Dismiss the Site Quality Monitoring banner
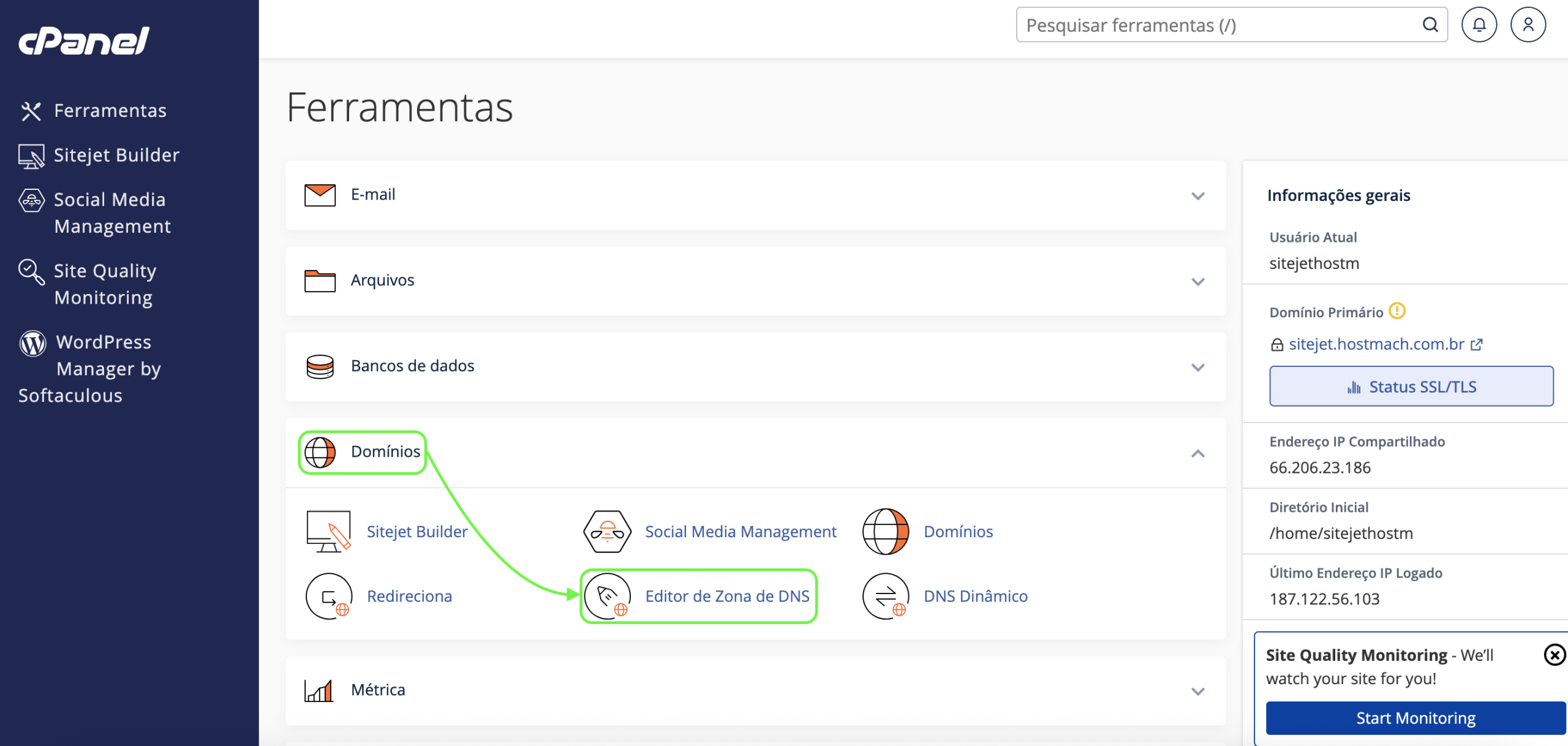1568x746 pixels. (x=1555, y=655)
